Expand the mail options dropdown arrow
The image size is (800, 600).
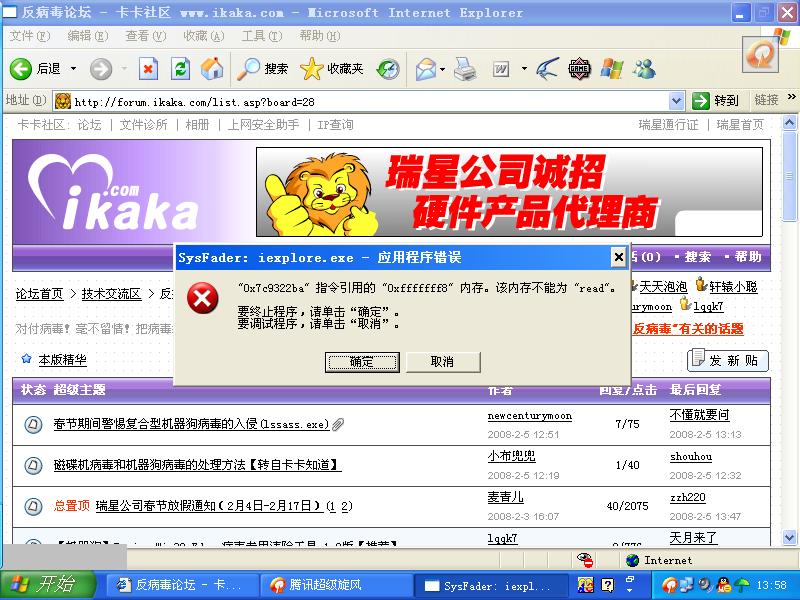click(x=442, y=68)
